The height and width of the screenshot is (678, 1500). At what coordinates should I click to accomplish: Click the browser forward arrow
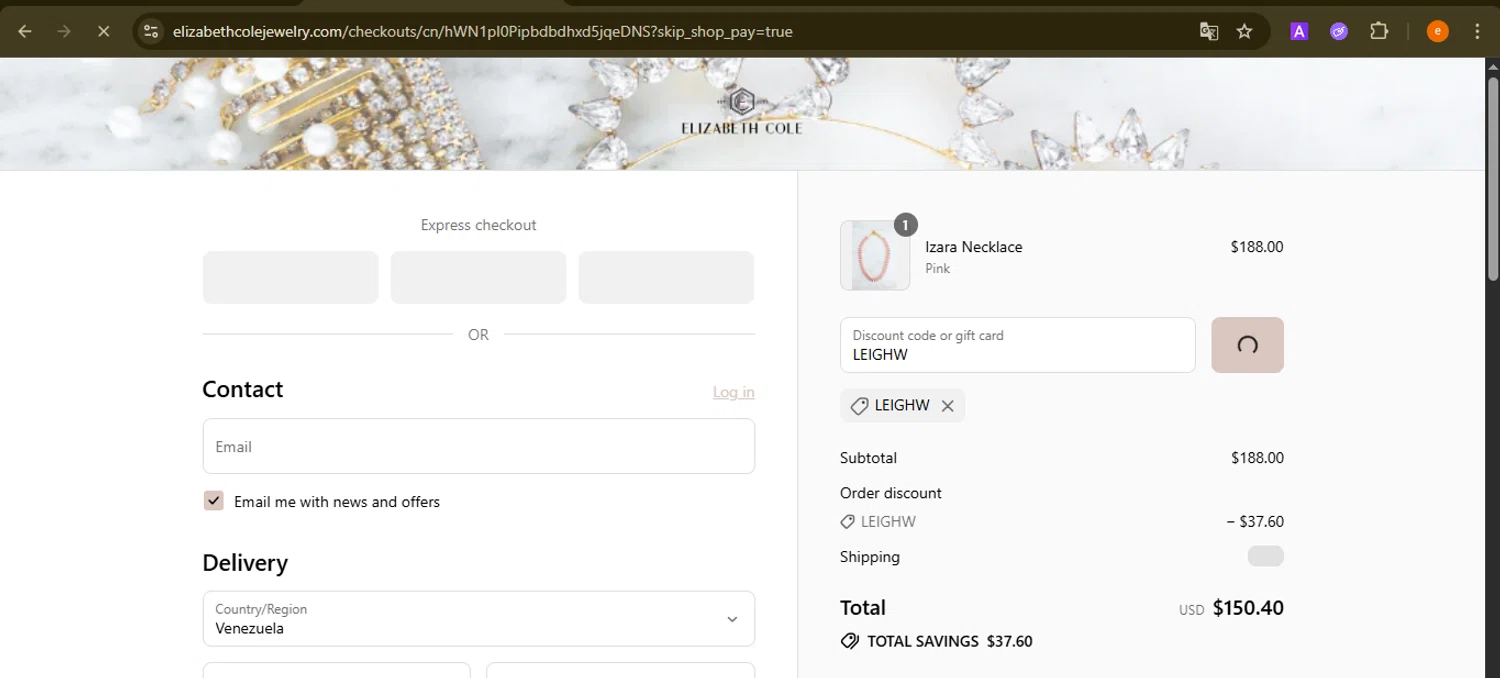(x=64, y=31)
